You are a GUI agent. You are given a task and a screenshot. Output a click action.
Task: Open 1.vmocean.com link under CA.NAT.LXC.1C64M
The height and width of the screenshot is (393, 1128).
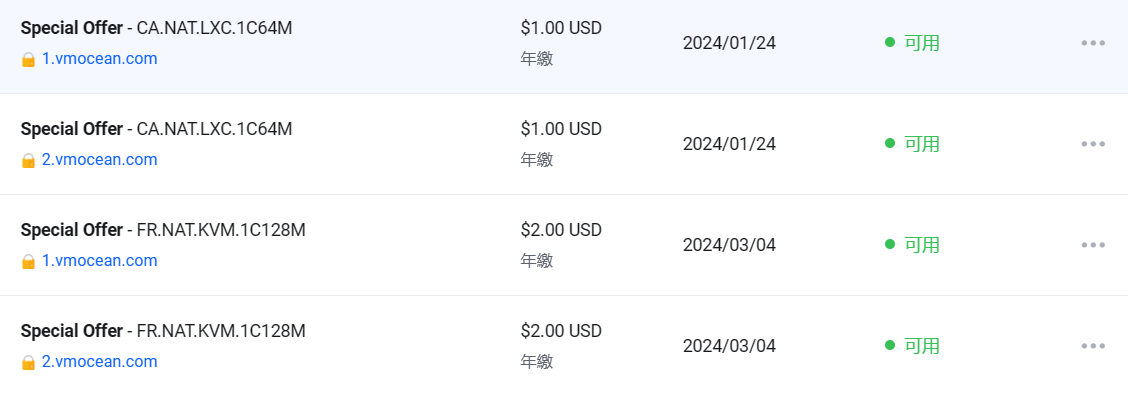coord(99,59)
